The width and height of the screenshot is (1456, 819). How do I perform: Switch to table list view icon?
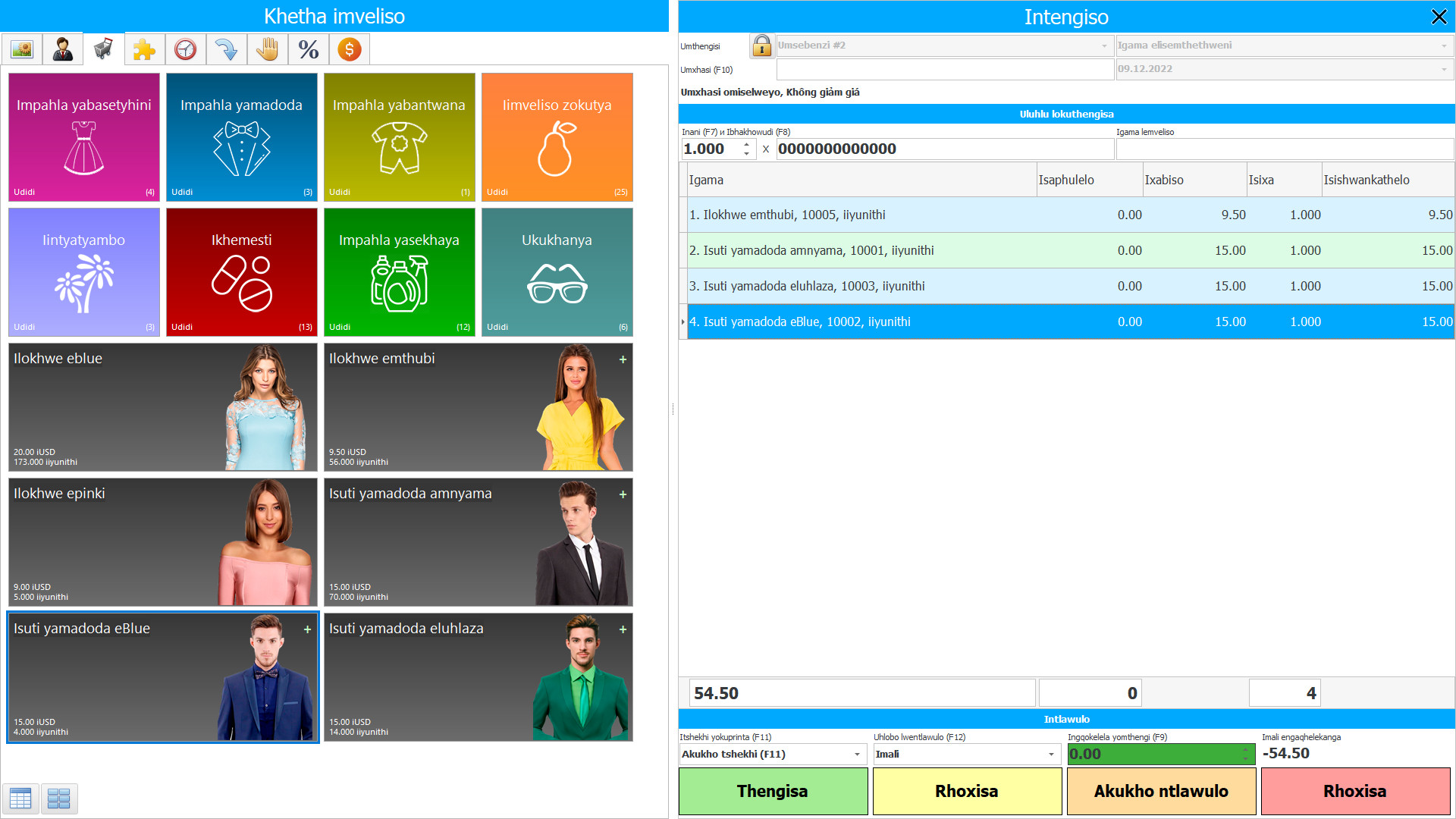(x=20, y=798)
